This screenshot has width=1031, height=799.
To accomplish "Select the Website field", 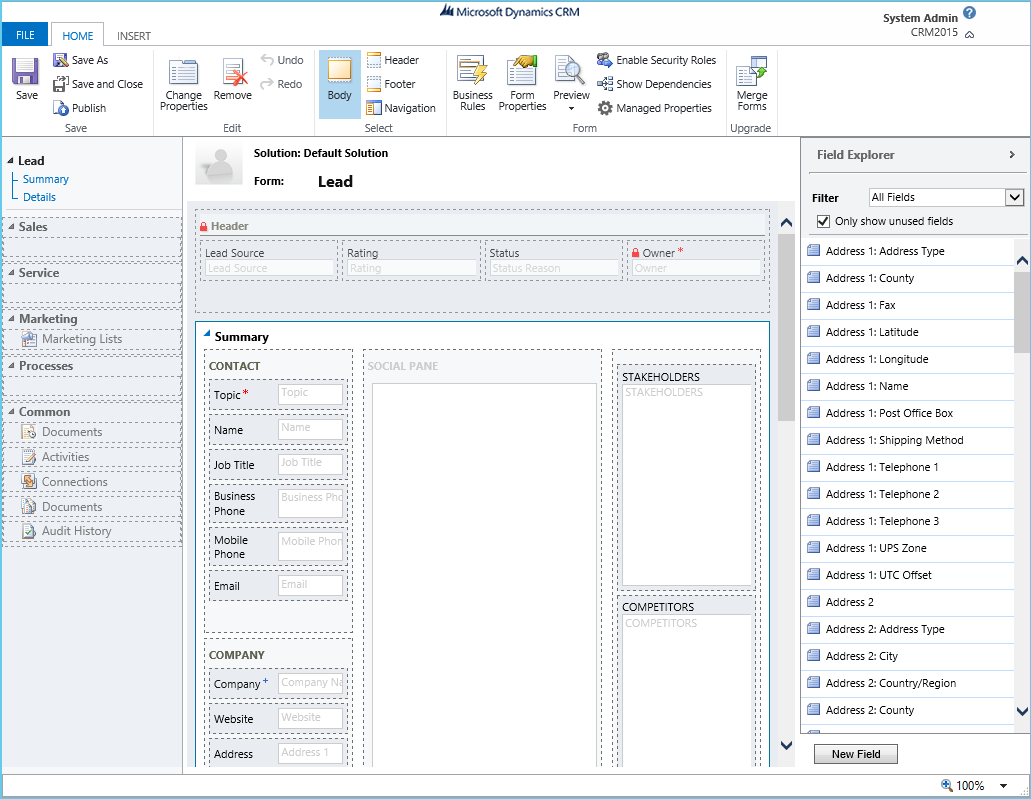I will pos(277,719).
